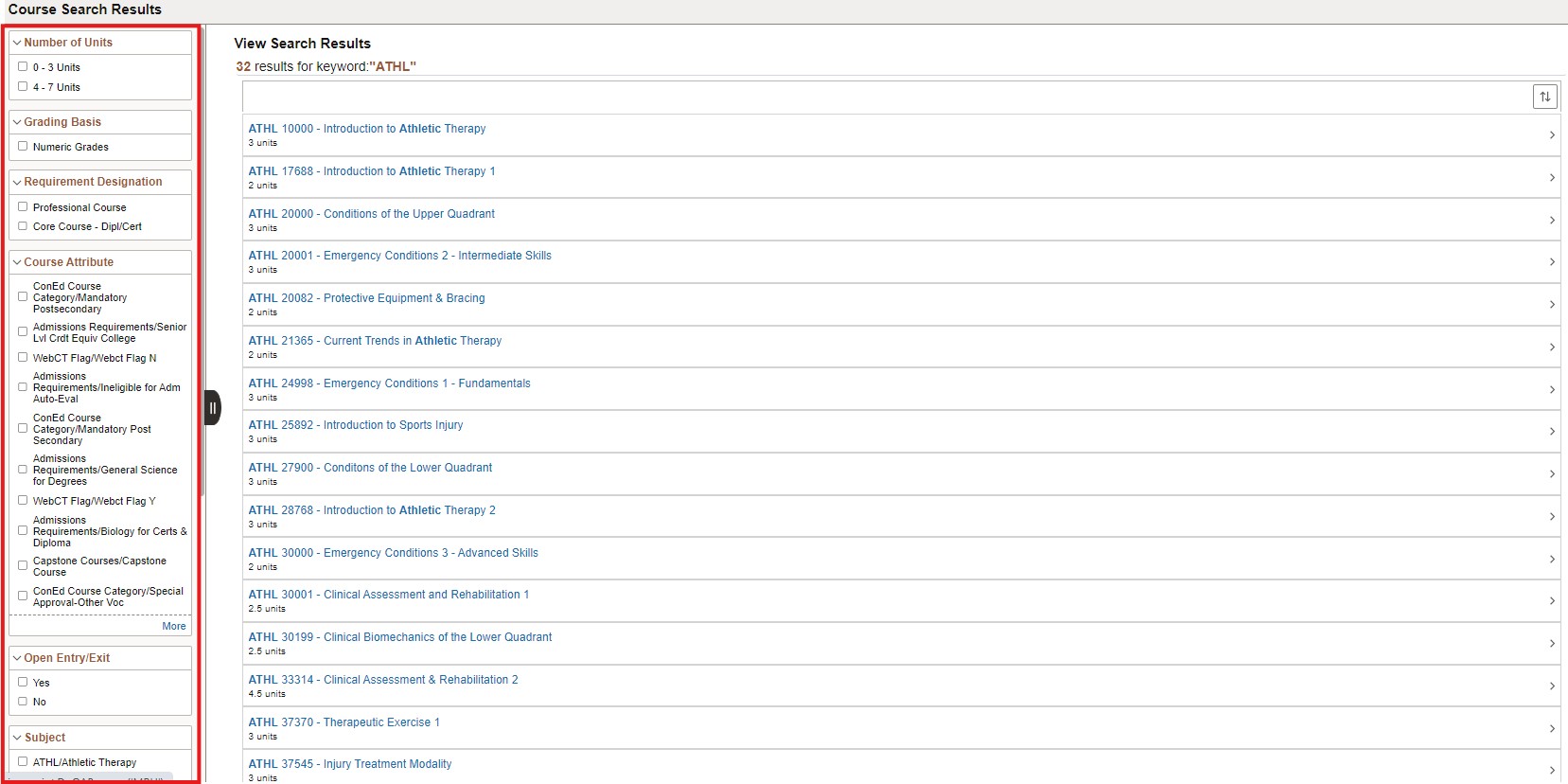Click the arrow beside ATHL 33314
This screenshot has height=784, width=1568.
pyautogui.click(x=1552, y=686)
